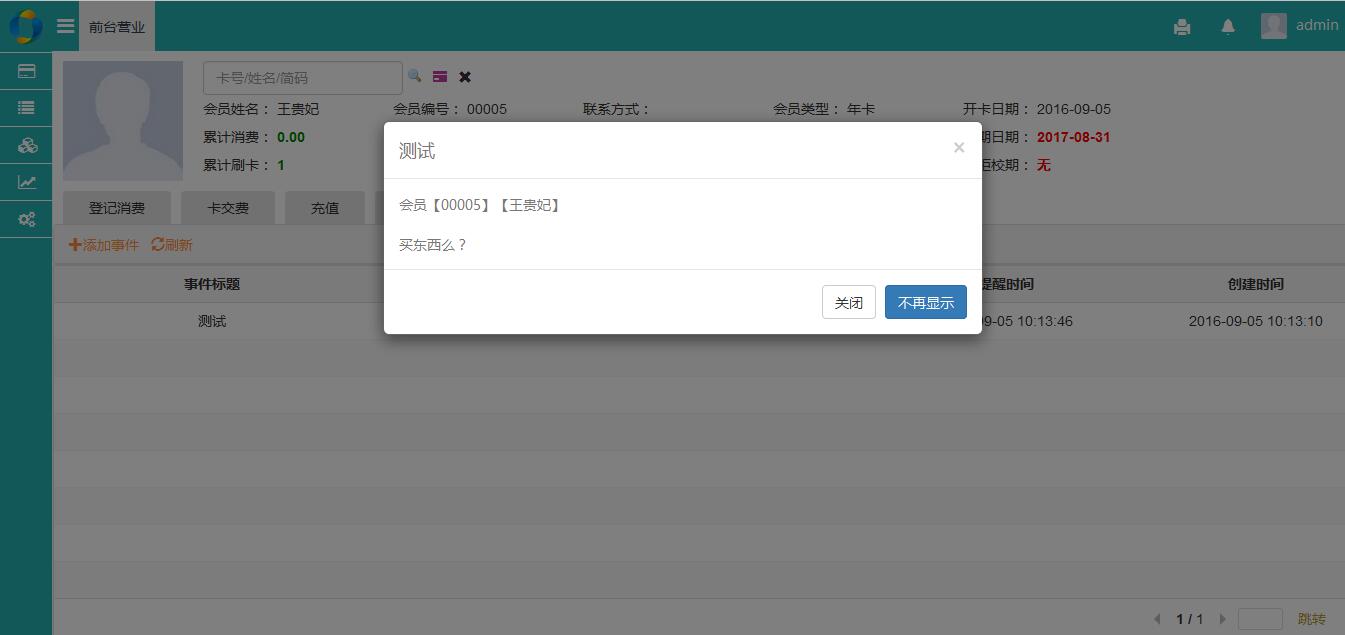Viewport: 1345px width, 635px height.
Task: Select the 充值 tab
Action: click(325, 208)
